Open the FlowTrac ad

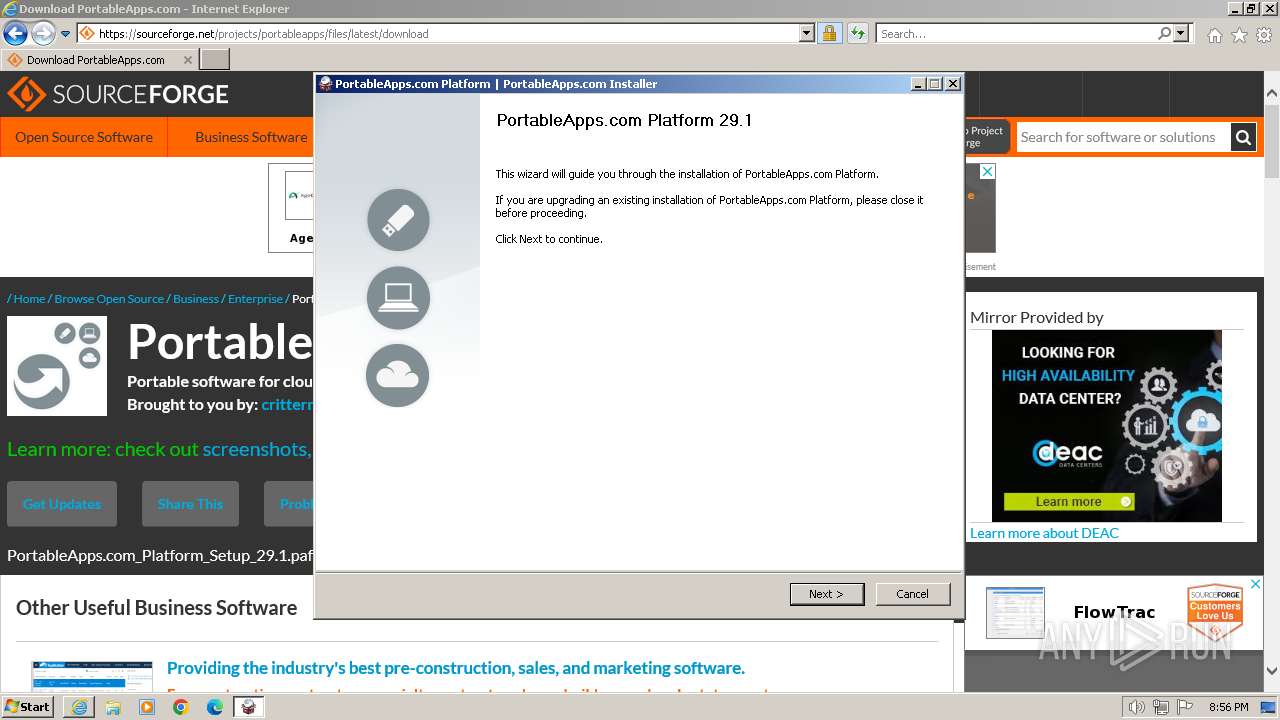tap(1114, 612)
